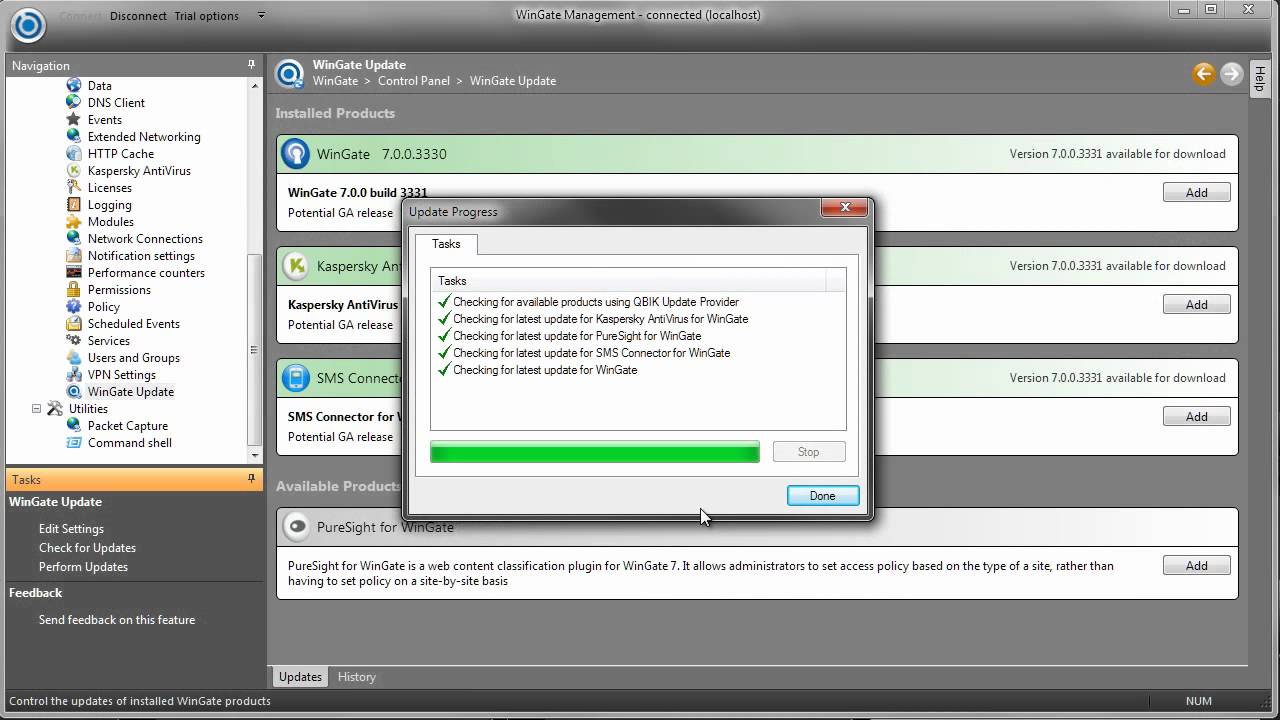The width and height of the screenshot is (1280, 720).
Task: Switch to the History tab
Action: (x=357, y=677)
